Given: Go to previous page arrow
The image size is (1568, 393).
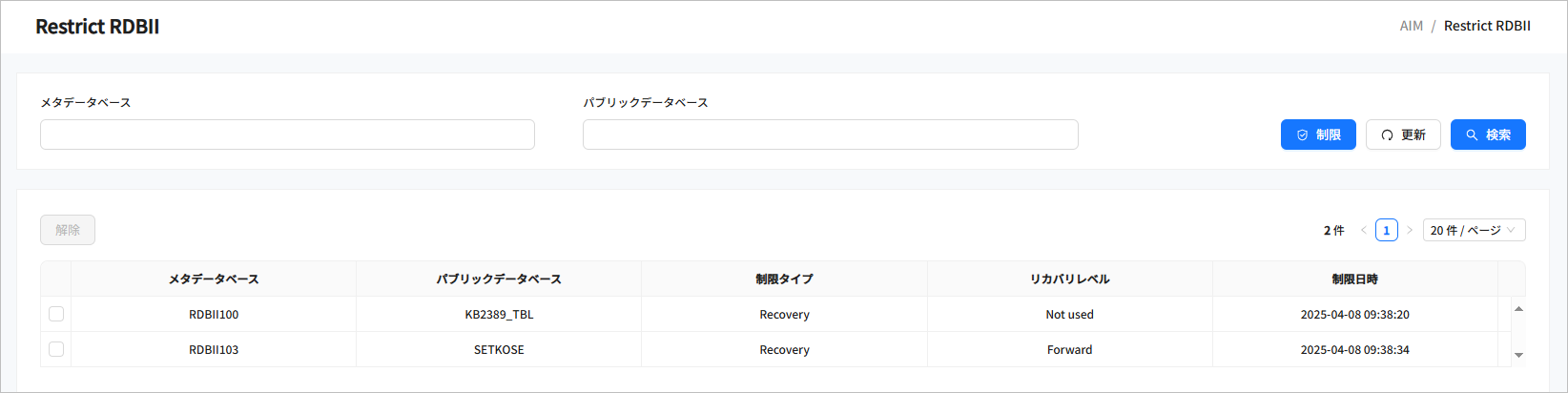Looking at the screenshot, I should (x=1364, y=230).
